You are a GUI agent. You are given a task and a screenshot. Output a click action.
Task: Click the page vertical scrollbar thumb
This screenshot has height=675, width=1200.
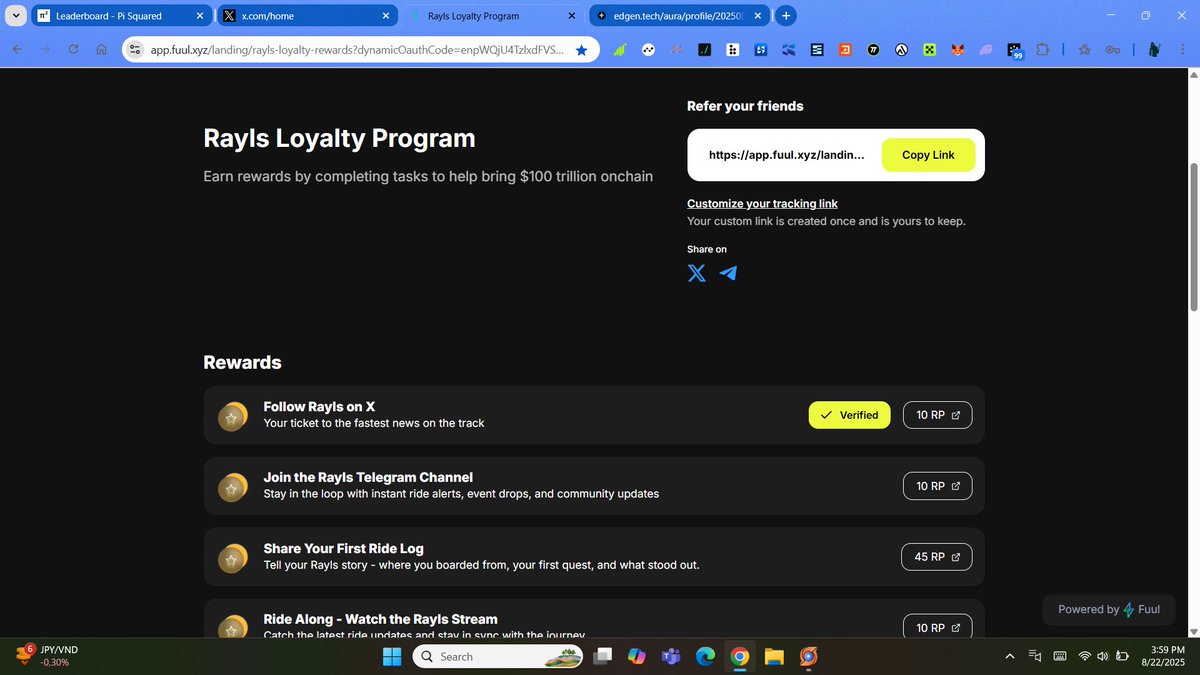point(1192,237)
